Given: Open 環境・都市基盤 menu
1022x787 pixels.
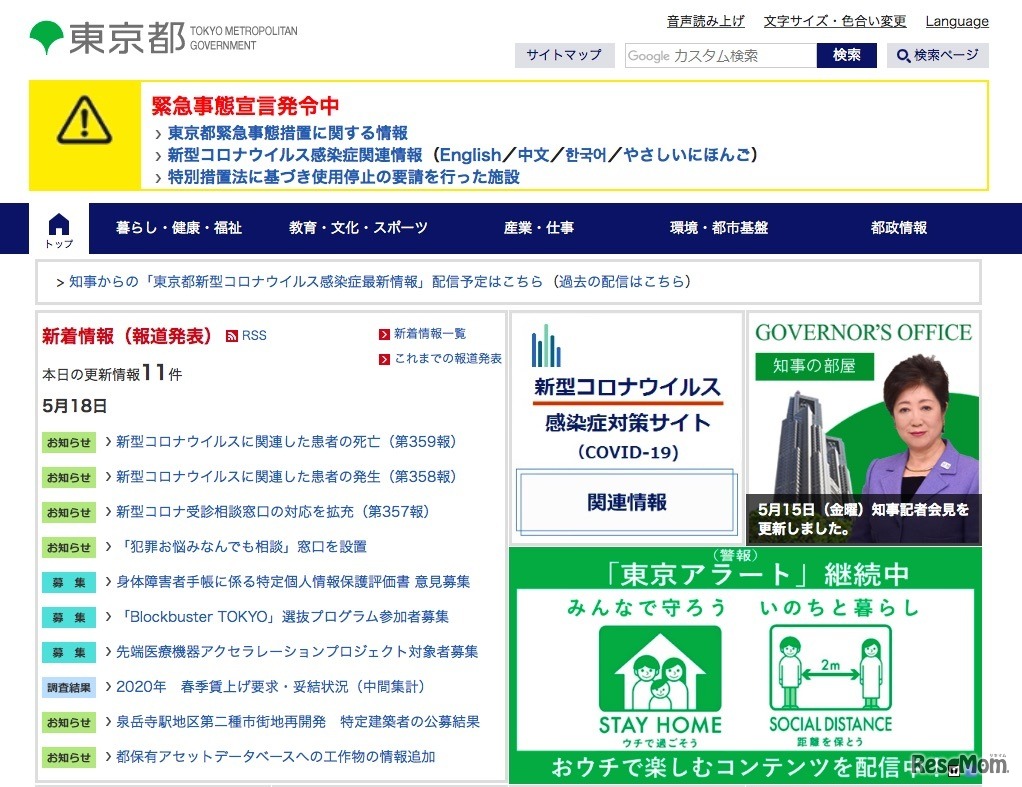Looking at the screenshot, I should [x=719, y=228].
